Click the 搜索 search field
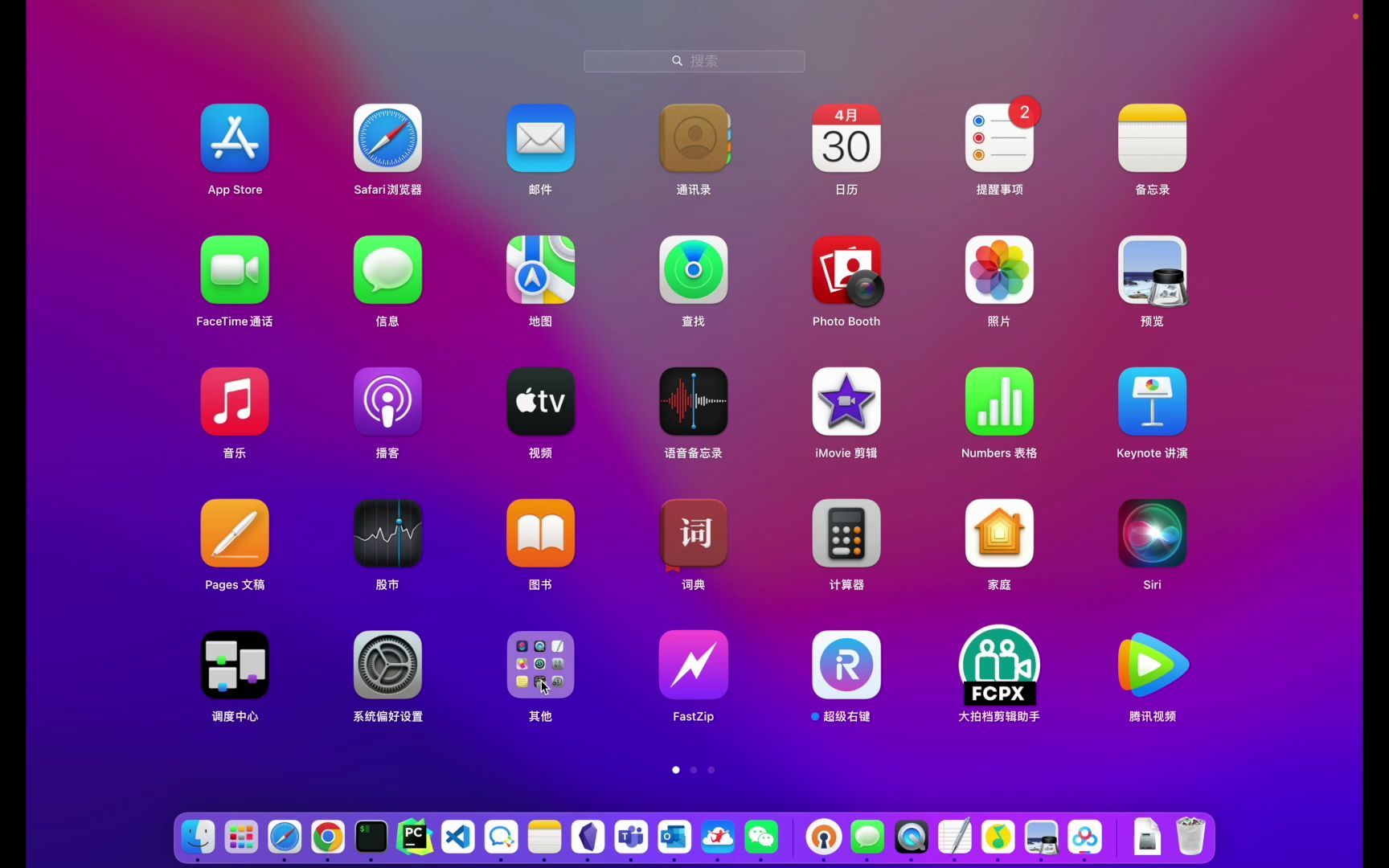The width and height of the screenshot is (1389, 868). [694, 61]
